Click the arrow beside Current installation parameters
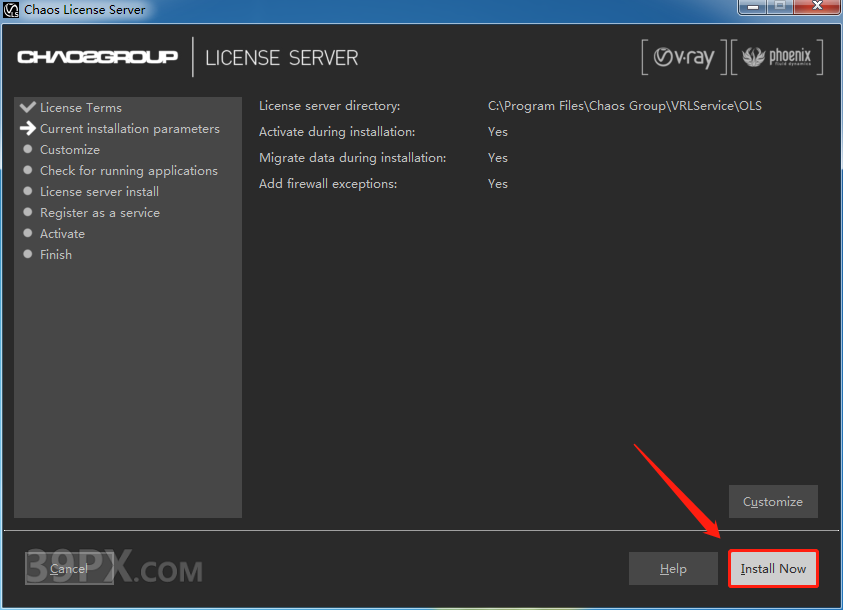 click(27, 128)
